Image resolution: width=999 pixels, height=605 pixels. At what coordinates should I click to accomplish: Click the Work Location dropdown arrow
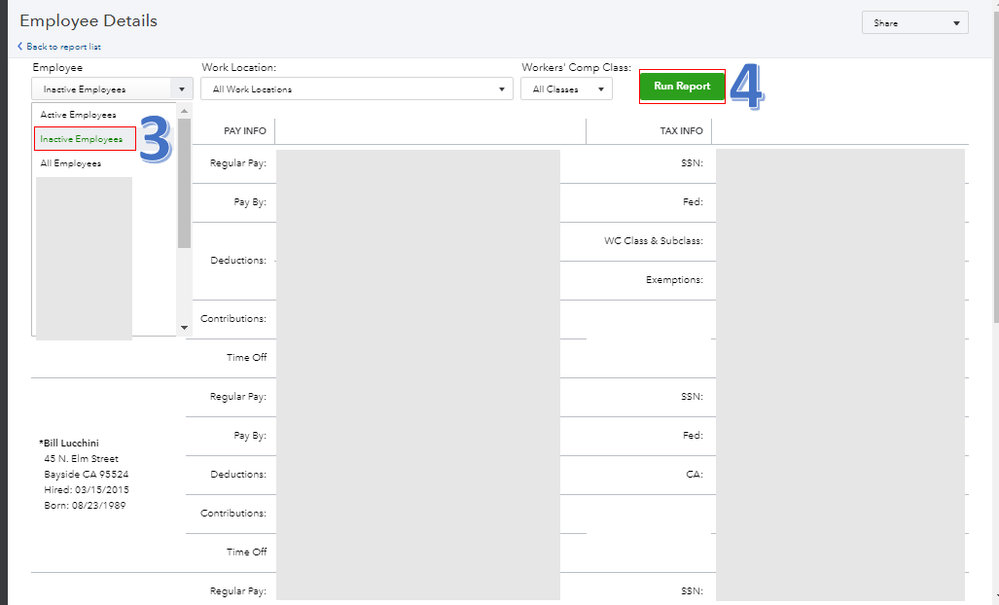502,89
